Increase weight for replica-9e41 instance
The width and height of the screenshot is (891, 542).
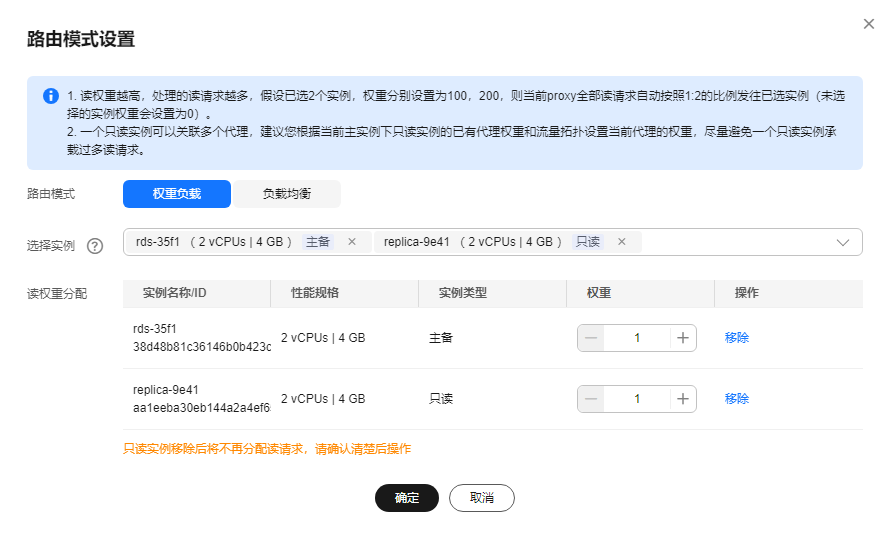pos(683,399)
